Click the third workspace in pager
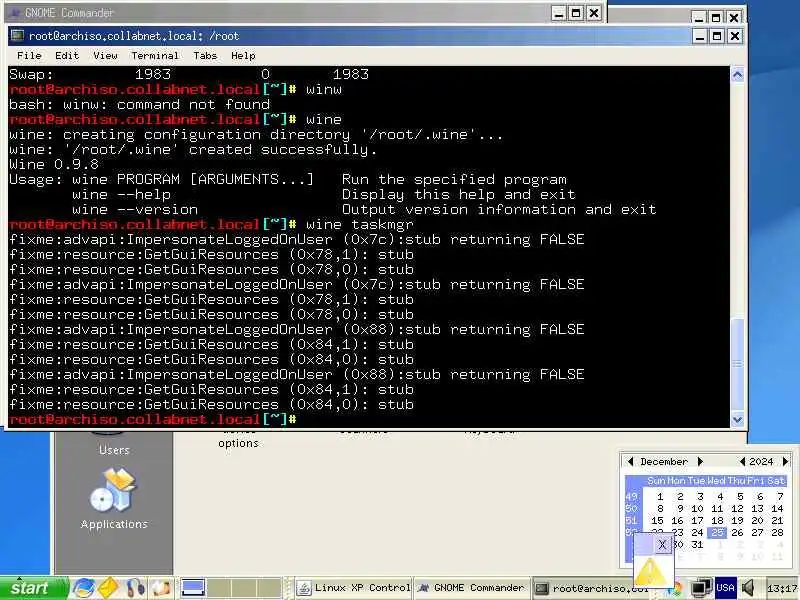 coord(244,588)
